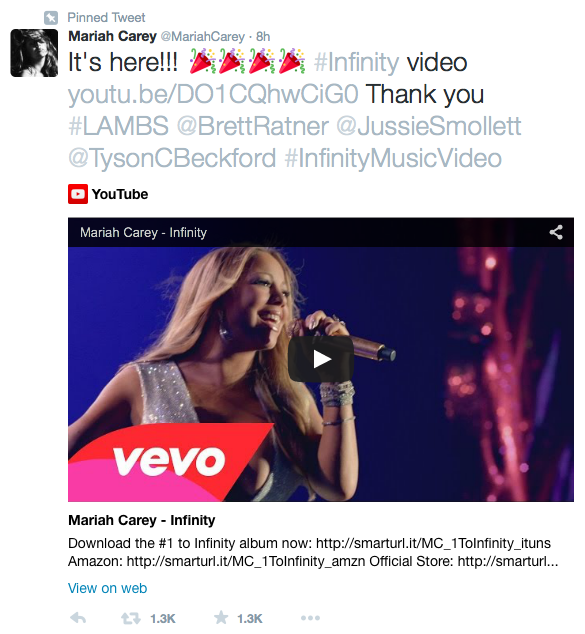Viewport: 585px width, 634px height.
Task: Click the bold Mariah Carey - Infinity card title
Action: pyautogui.click(x=141, y=520)
